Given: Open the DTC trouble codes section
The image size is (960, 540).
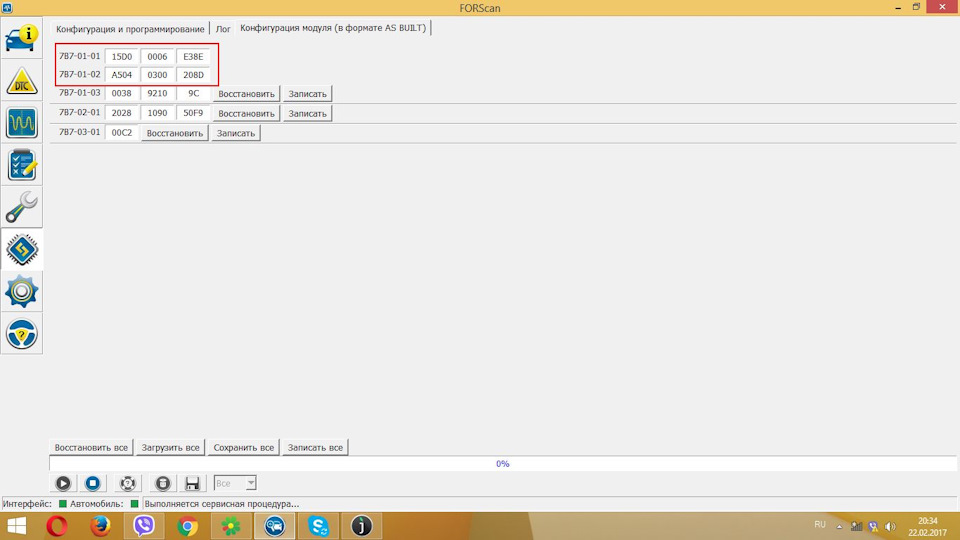Looking at the screenshot, I should (21, 81).
